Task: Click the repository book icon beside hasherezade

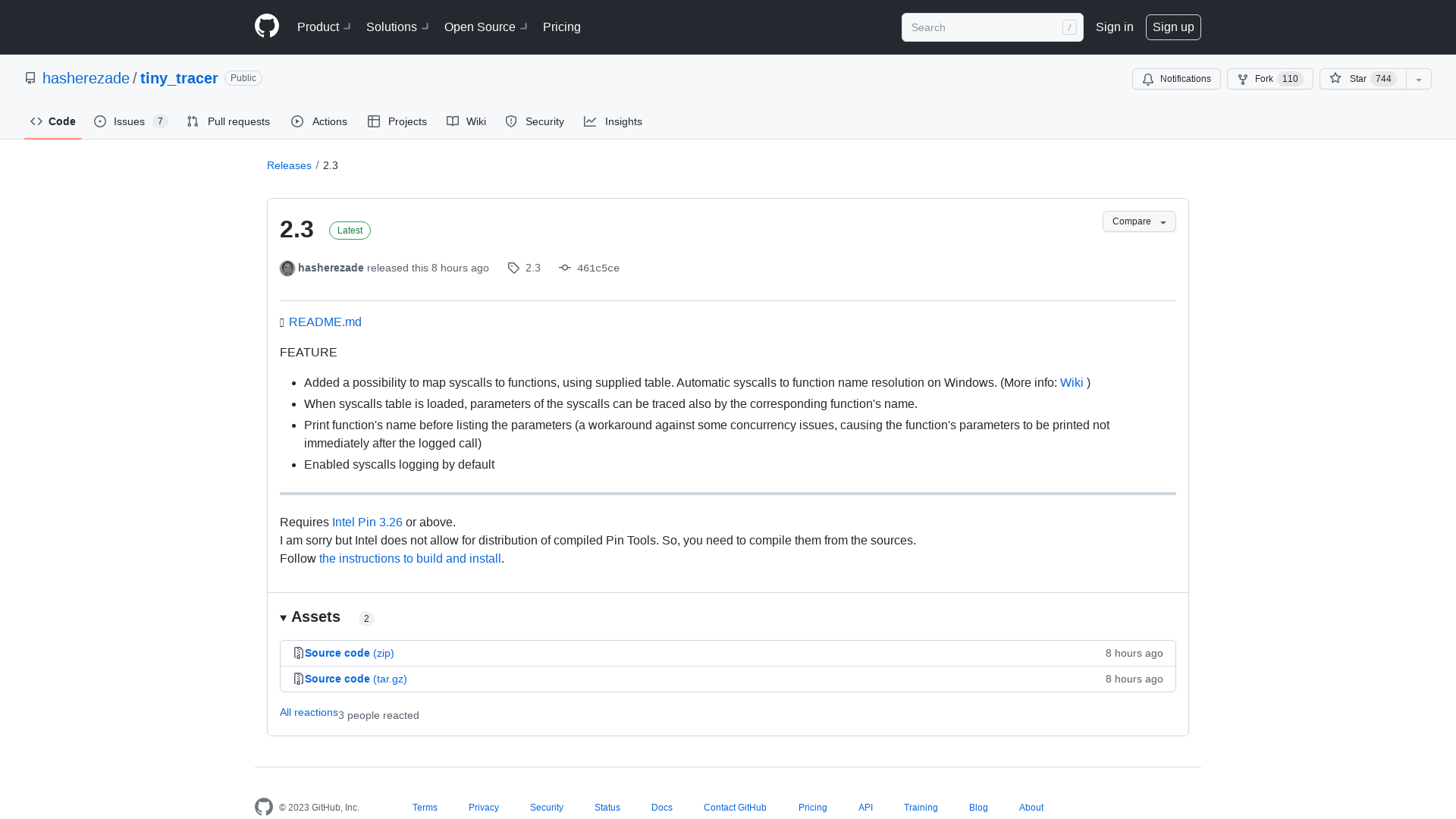Action: (30, 78)
